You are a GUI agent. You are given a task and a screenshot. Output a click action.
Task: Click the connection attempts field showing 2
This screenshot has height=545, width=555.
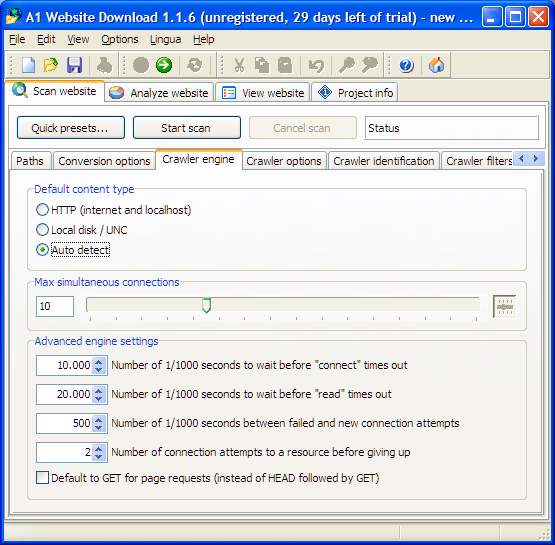click(64, 452)
